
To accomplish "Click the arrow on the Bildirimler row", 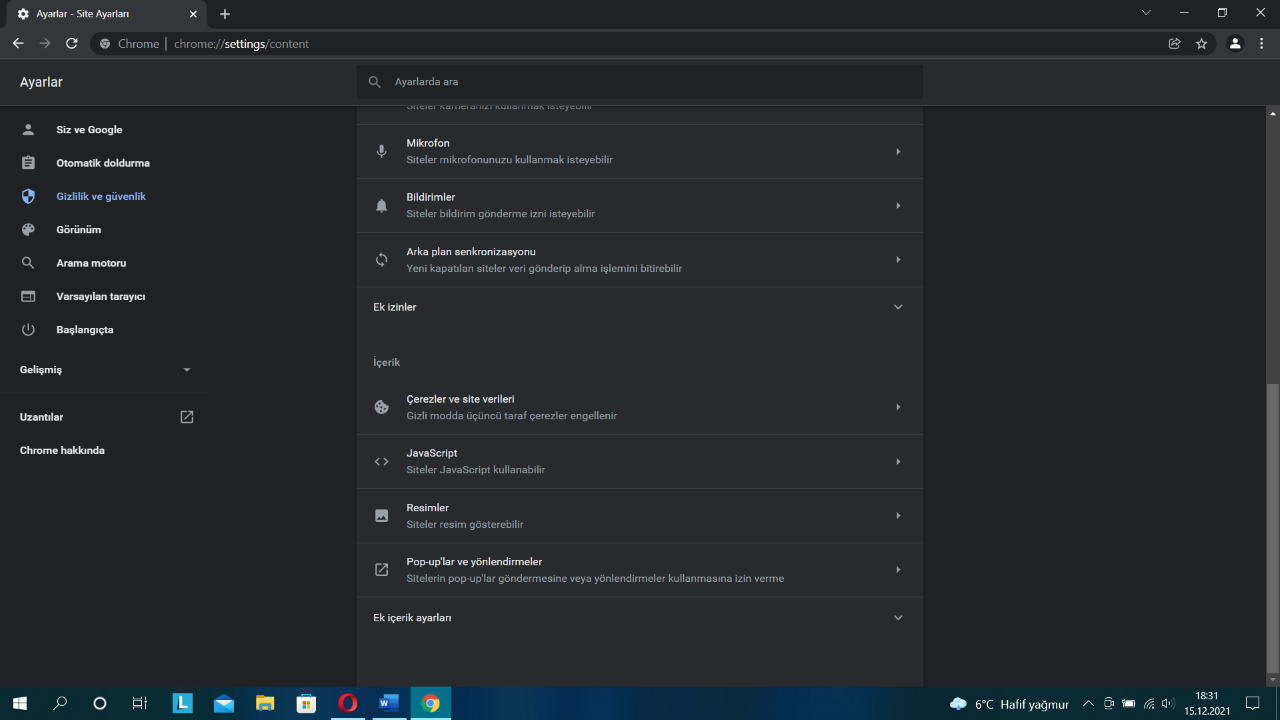I will (x=898, y=206).
